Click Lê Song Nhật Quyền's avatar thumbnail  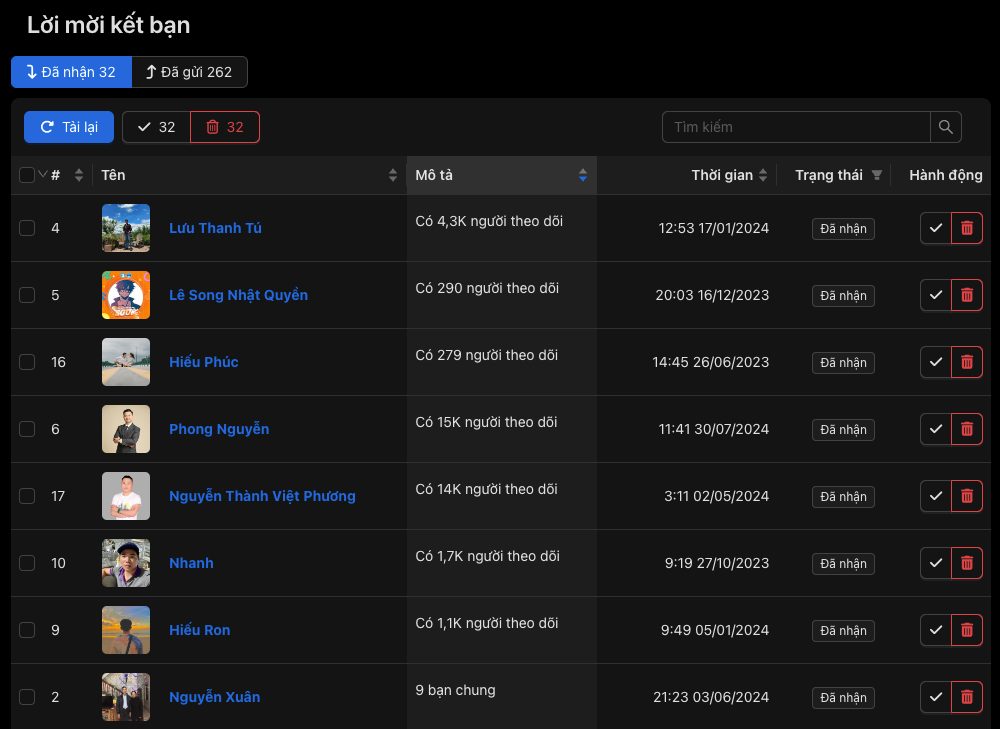coord(126,295)
